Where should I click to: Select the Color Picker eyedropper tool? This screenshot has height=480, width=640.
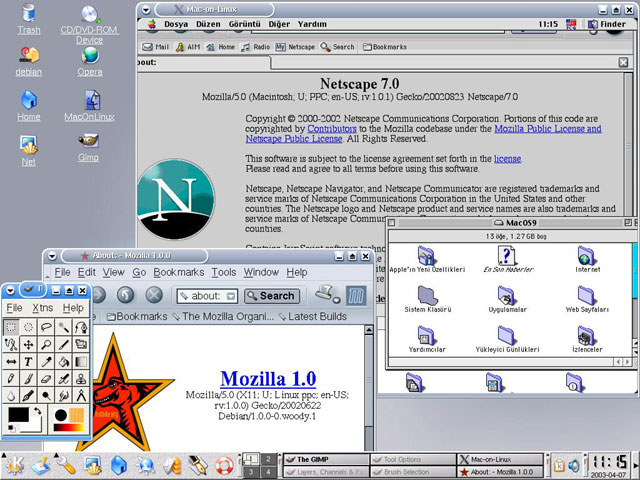pyautogui.click(x=46, y=361)
